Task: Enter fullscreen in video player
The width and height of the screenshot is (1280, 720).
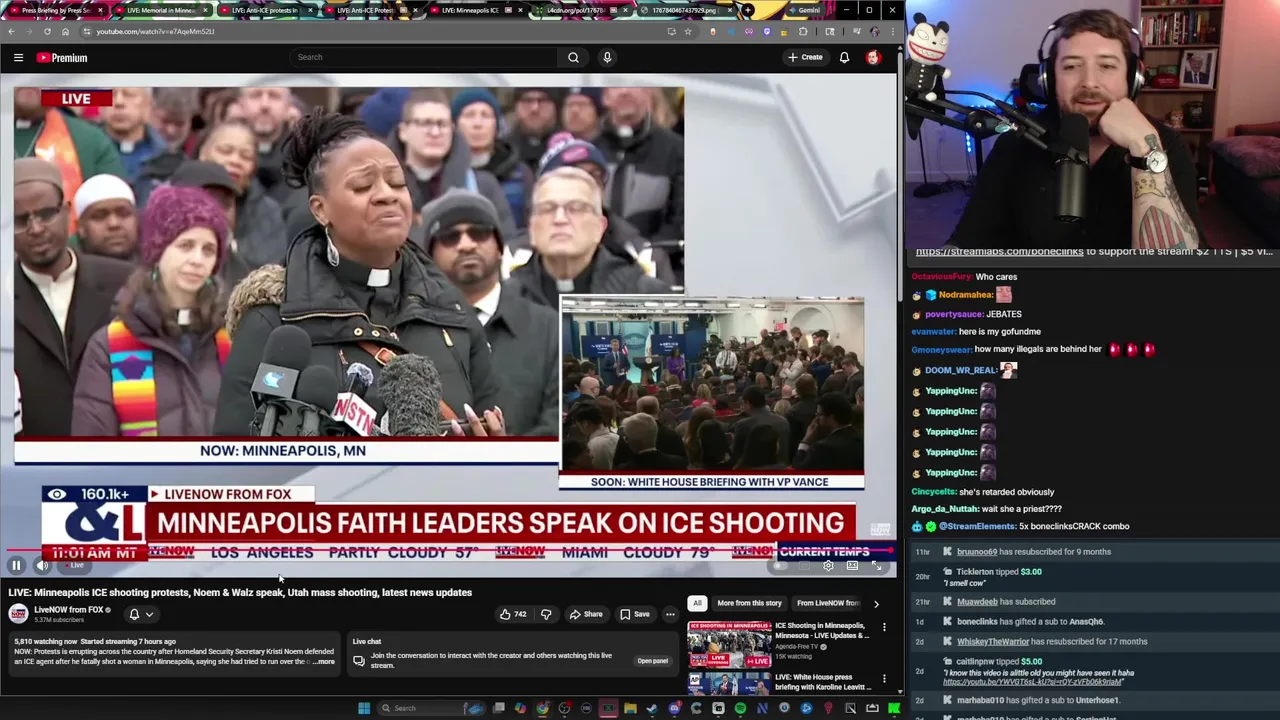Action: tap(876, 565)
